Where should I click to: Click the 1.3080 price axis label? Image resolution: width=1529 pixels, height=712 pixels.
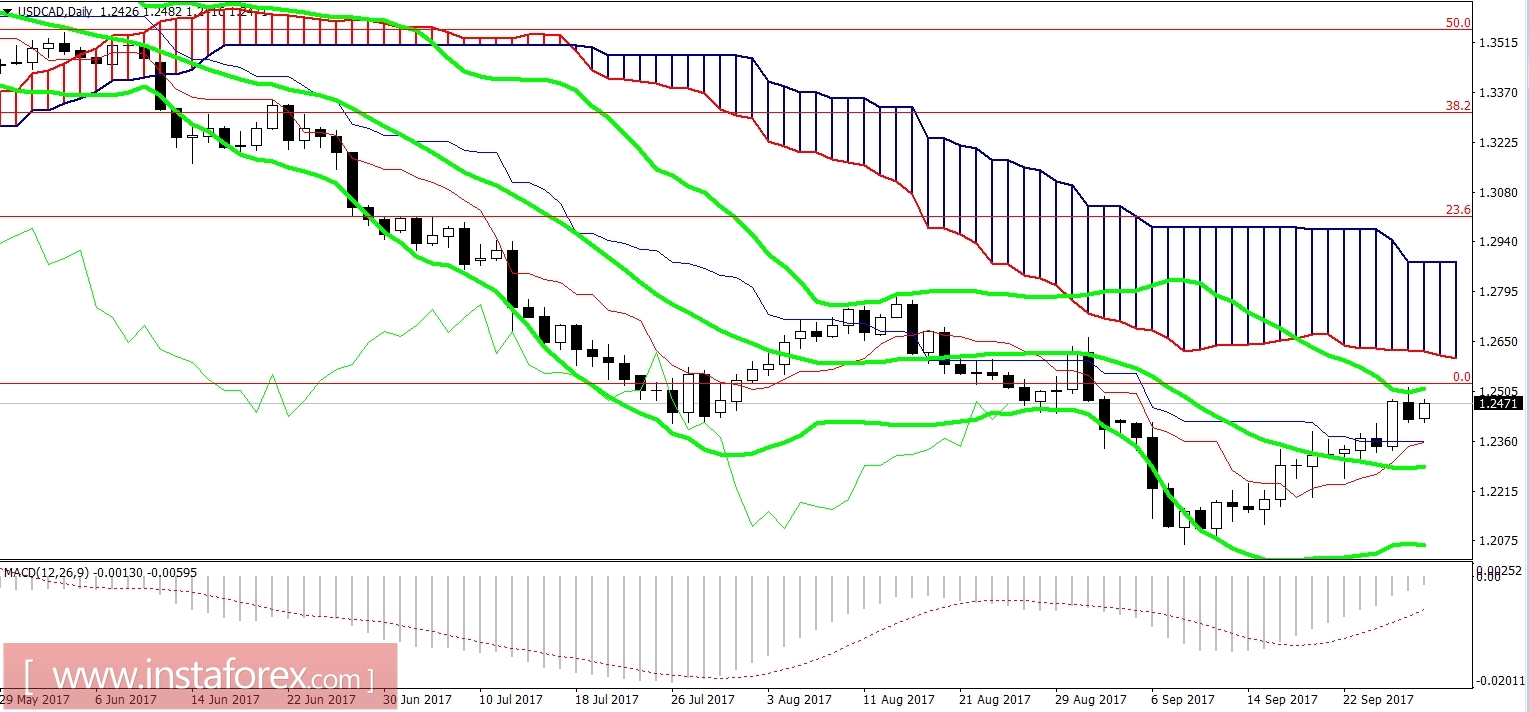tap(1500, 192)
